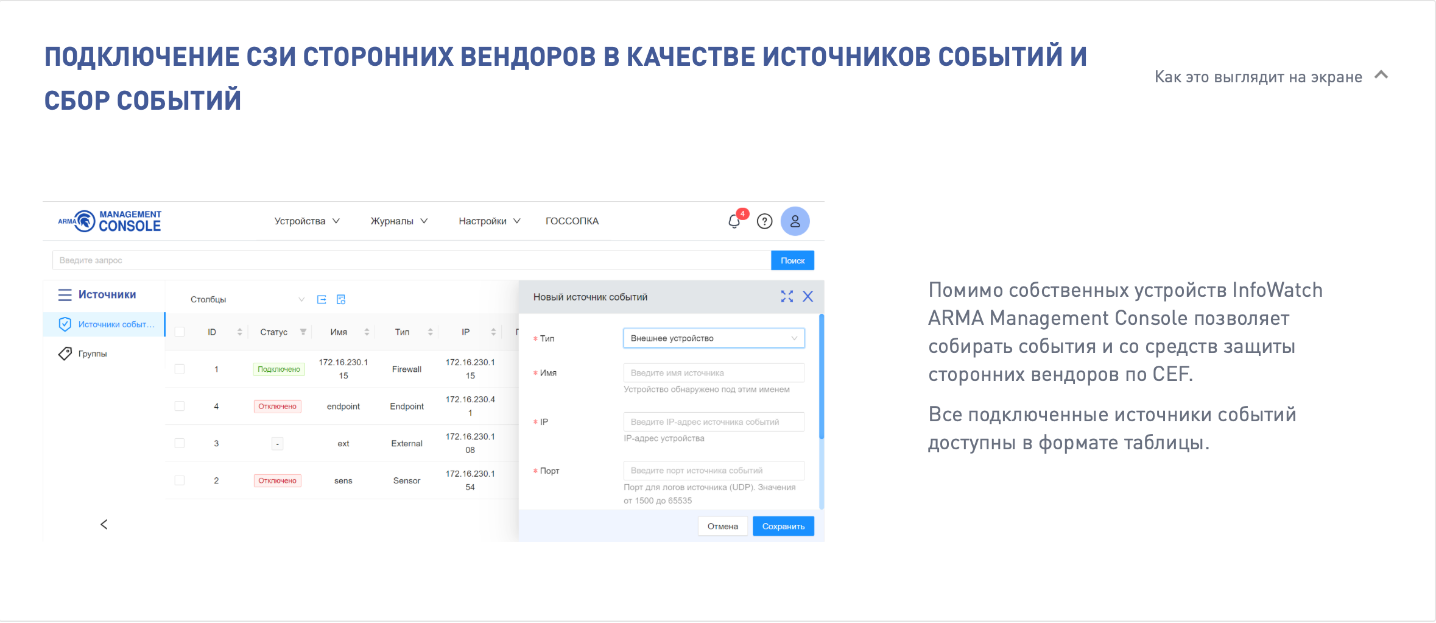This screenshot has height=623, width=1436.
Task: Click the shield icon of Источники событий
Action: 65,324
